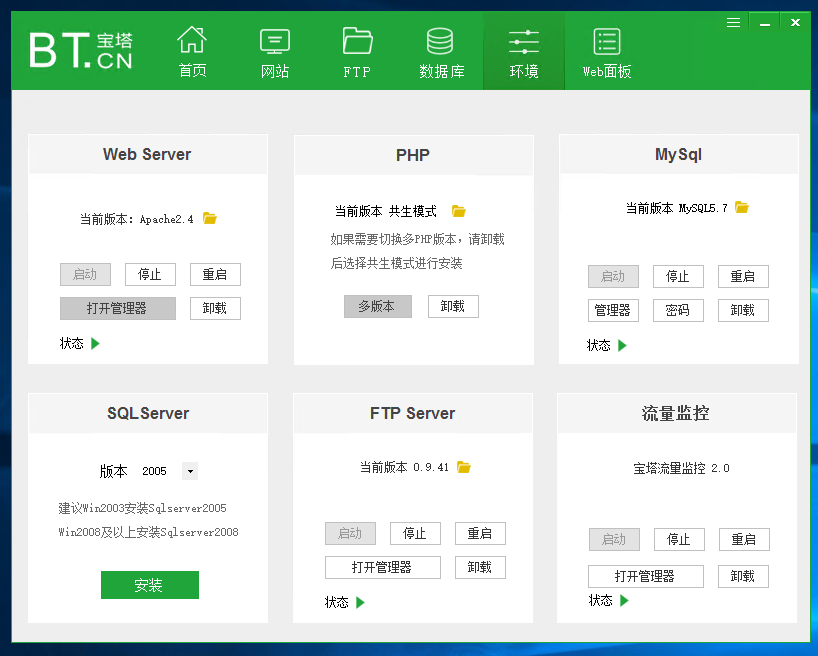818x656 pixels.
Task: Click FTP Server 启动 button
Action: click(350, 533)
